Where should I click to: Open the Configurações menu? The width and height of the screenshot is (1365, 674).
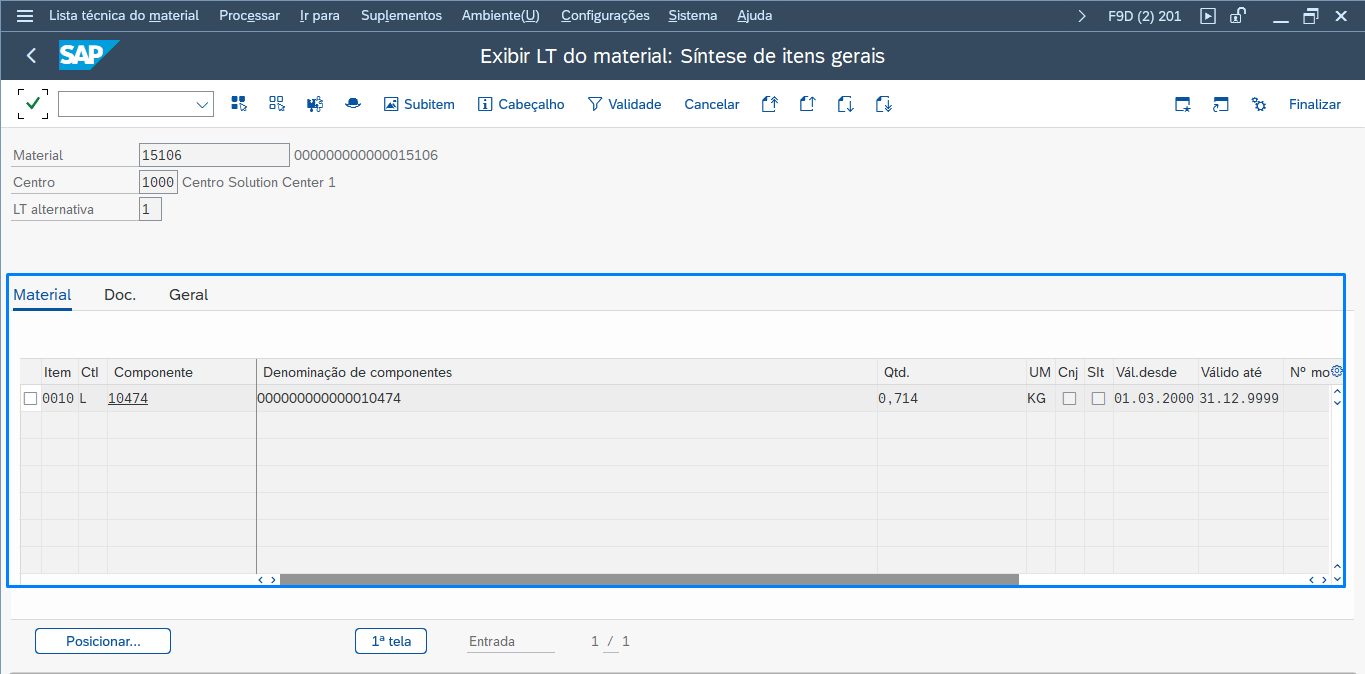pyautogui.click(x=605, y=16)
